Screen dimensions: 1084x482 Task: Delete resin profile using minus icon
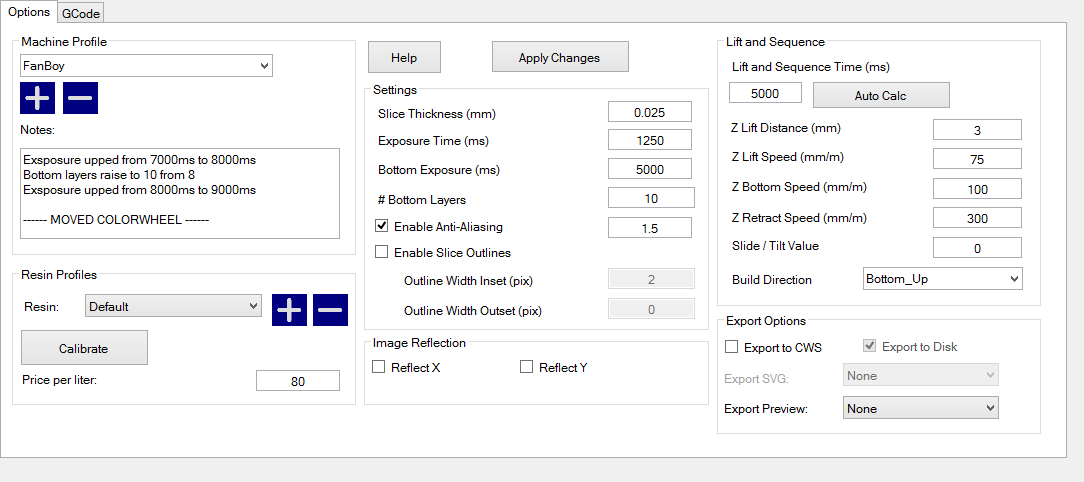coord(330,310)
